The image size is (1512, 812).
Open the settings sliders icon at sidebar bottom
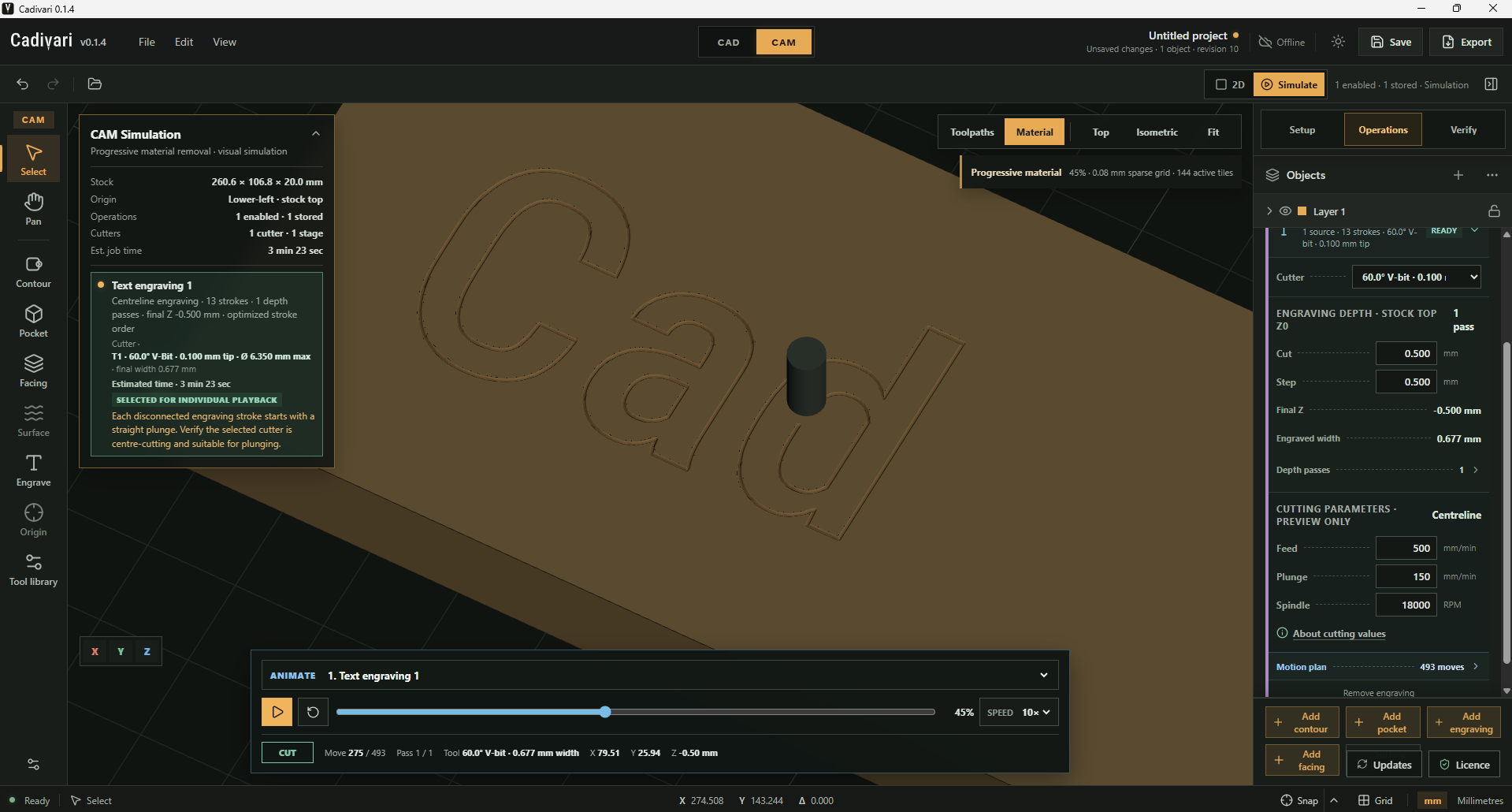33,764
